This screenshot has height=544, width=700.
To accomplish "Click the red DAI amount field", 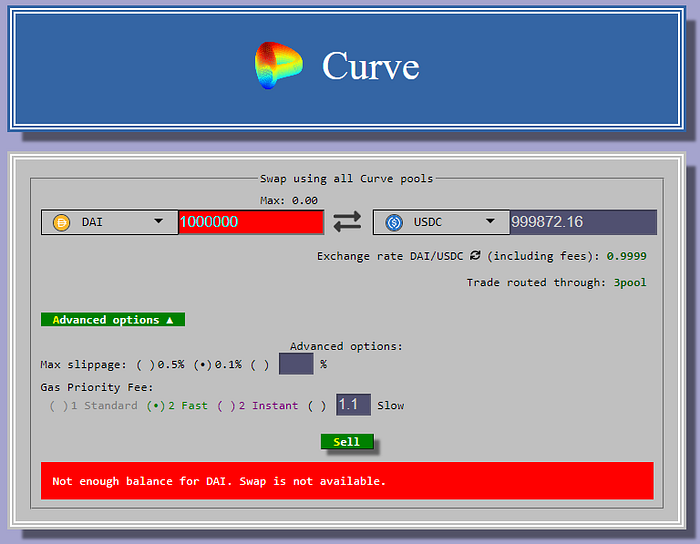I will [251, 222].
